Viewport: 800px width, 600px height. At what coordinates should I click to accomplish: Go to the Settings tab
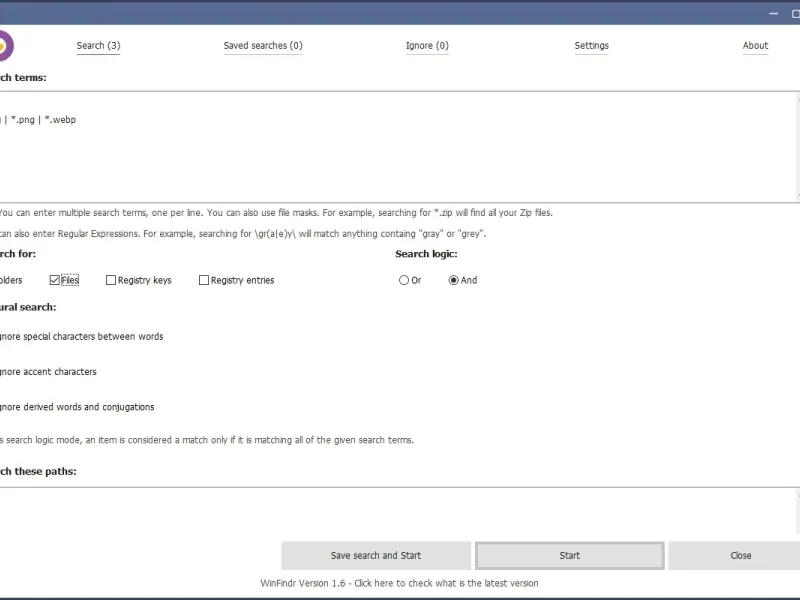click(x=591, y=45)
